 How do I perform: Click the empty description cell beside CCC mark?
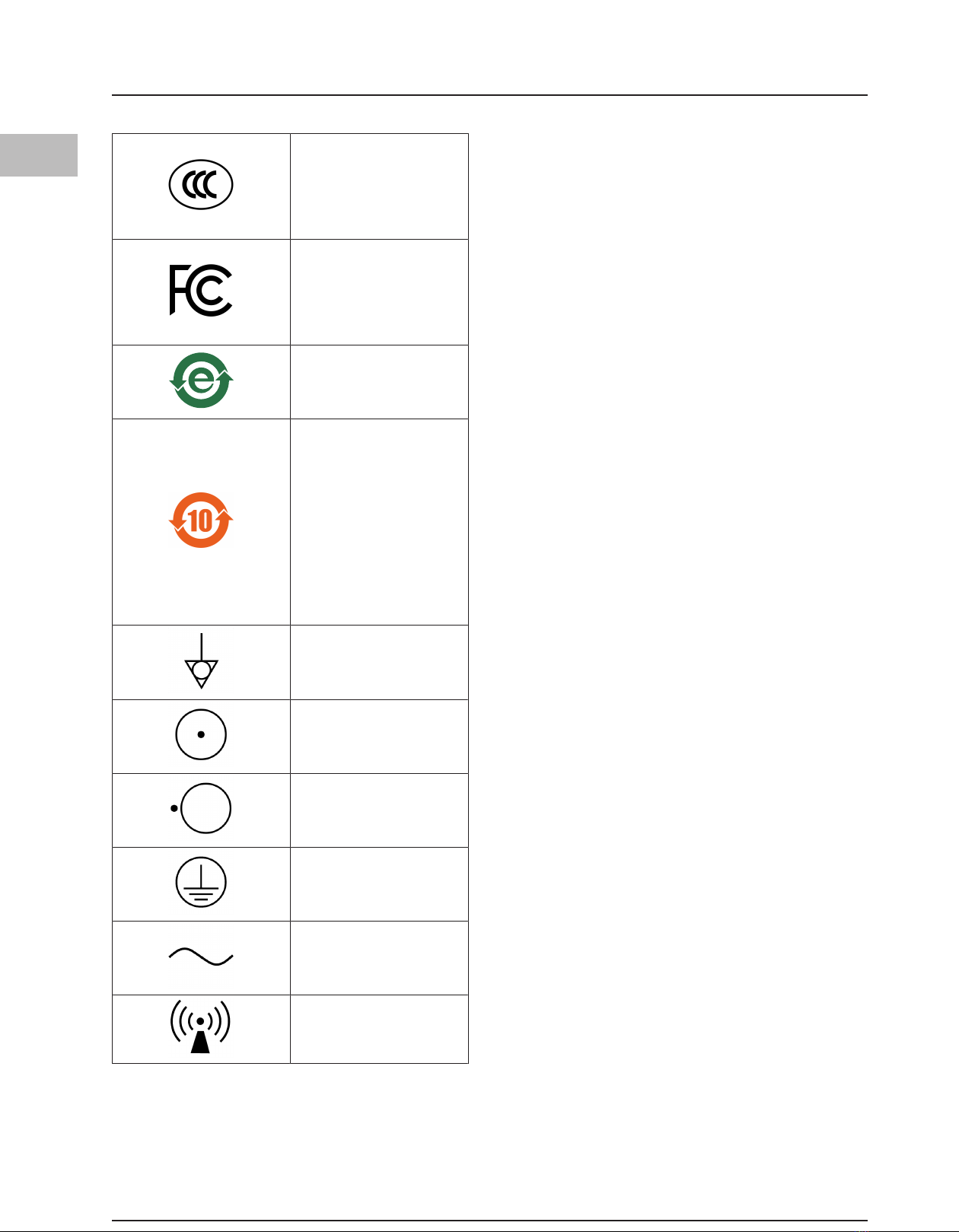point(379,186)
